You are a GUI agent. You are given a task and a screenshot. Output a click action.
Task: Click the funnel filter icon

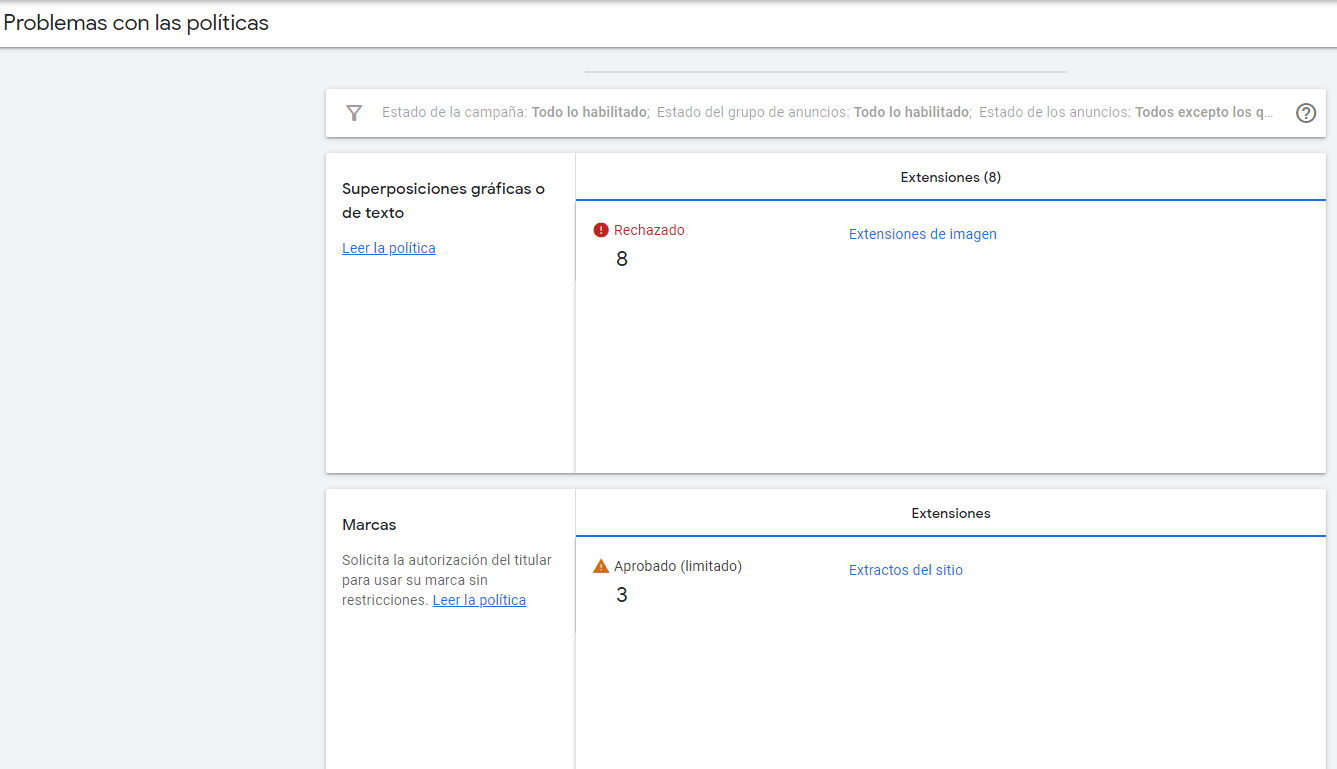(x=354, y=113)
